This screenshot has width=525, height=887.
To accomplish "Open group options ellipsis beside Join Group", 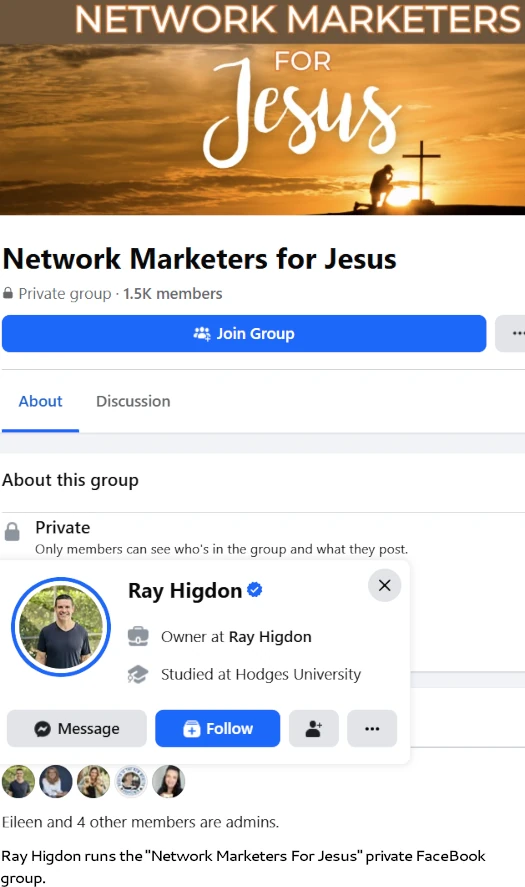I will click(511, 334).
